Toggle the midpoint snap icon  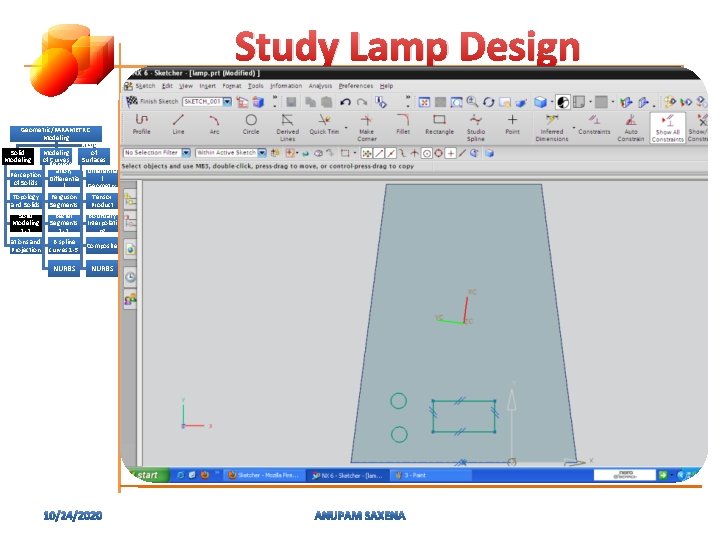(391, 153)
